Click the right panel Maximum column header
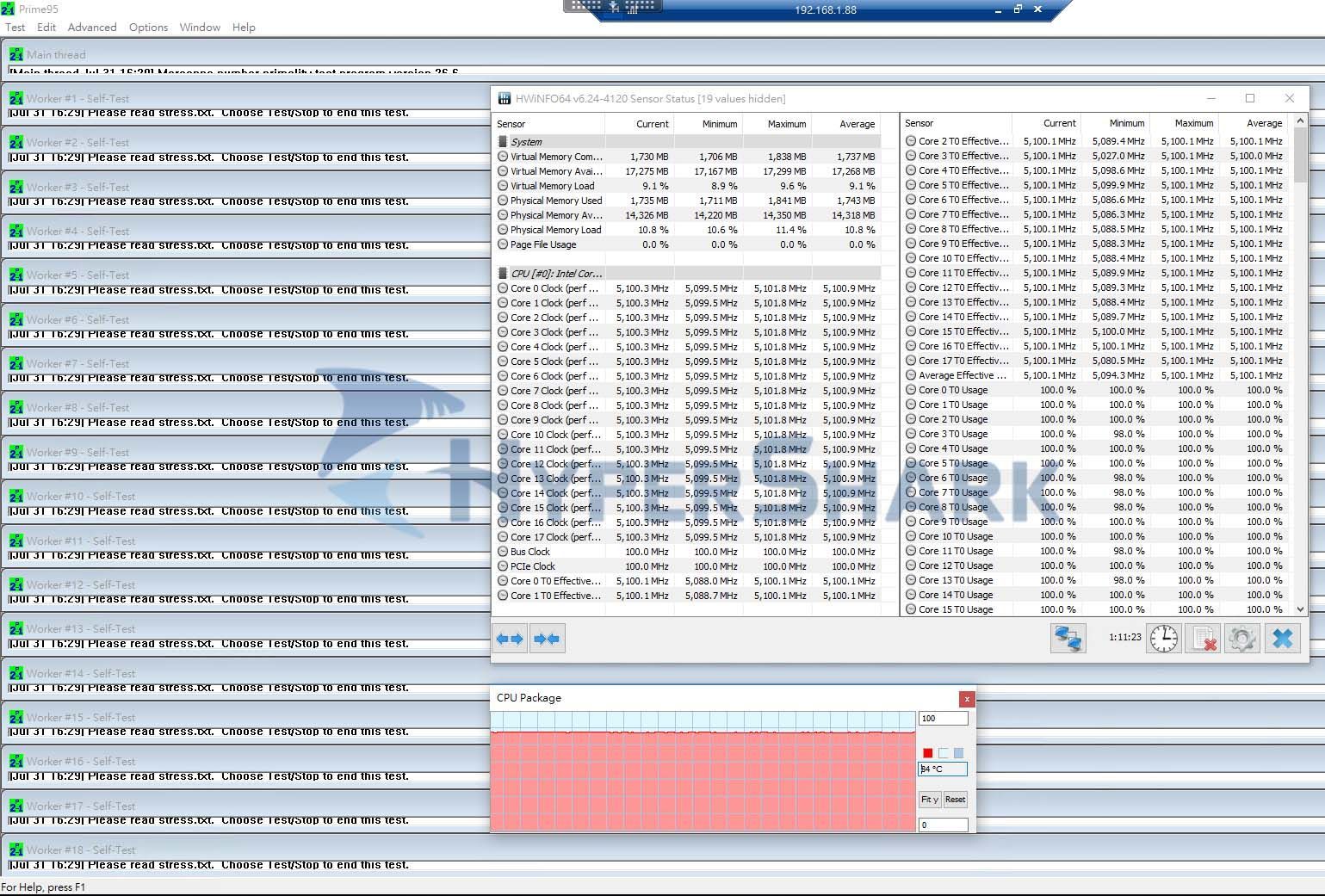1325x896 pixels. [1185, 123]
